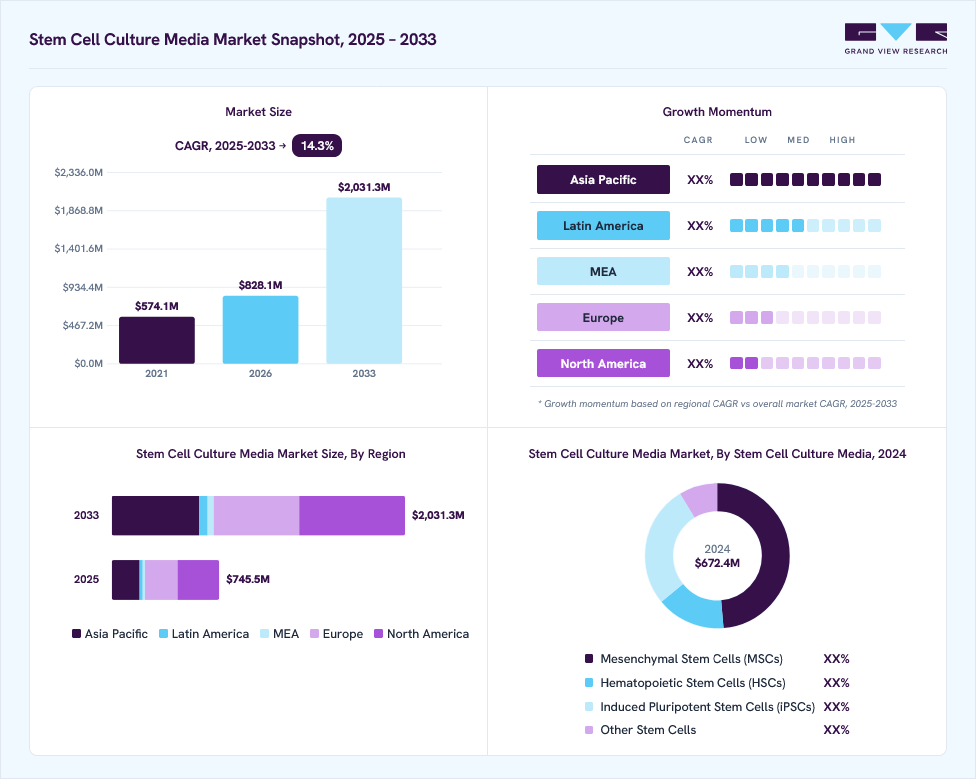Image resolution: width=976 pixels, height=780 pixels.
Task: Click the Latin America legend swatch
Action: click(164, 634)
